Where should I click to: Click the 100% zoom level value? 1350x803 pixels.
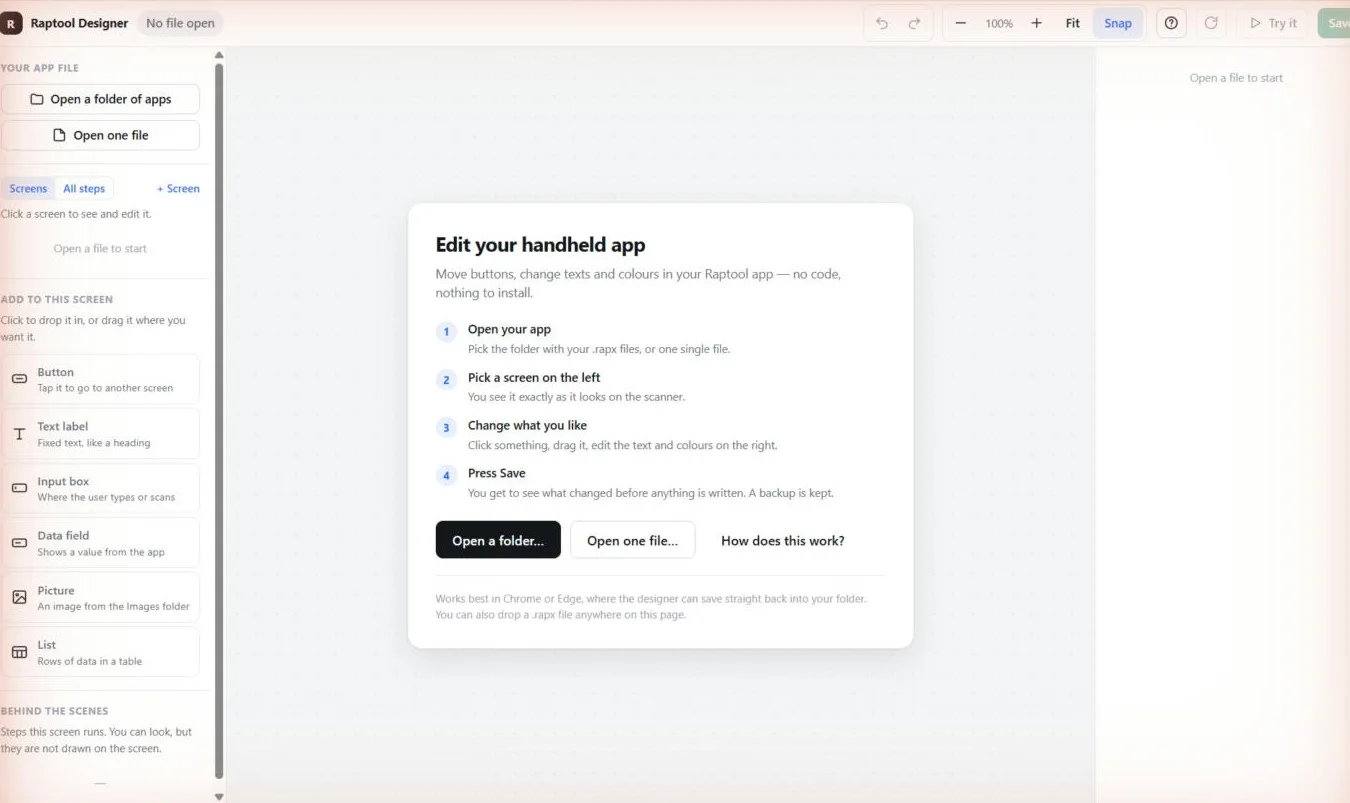pos(999,23)
